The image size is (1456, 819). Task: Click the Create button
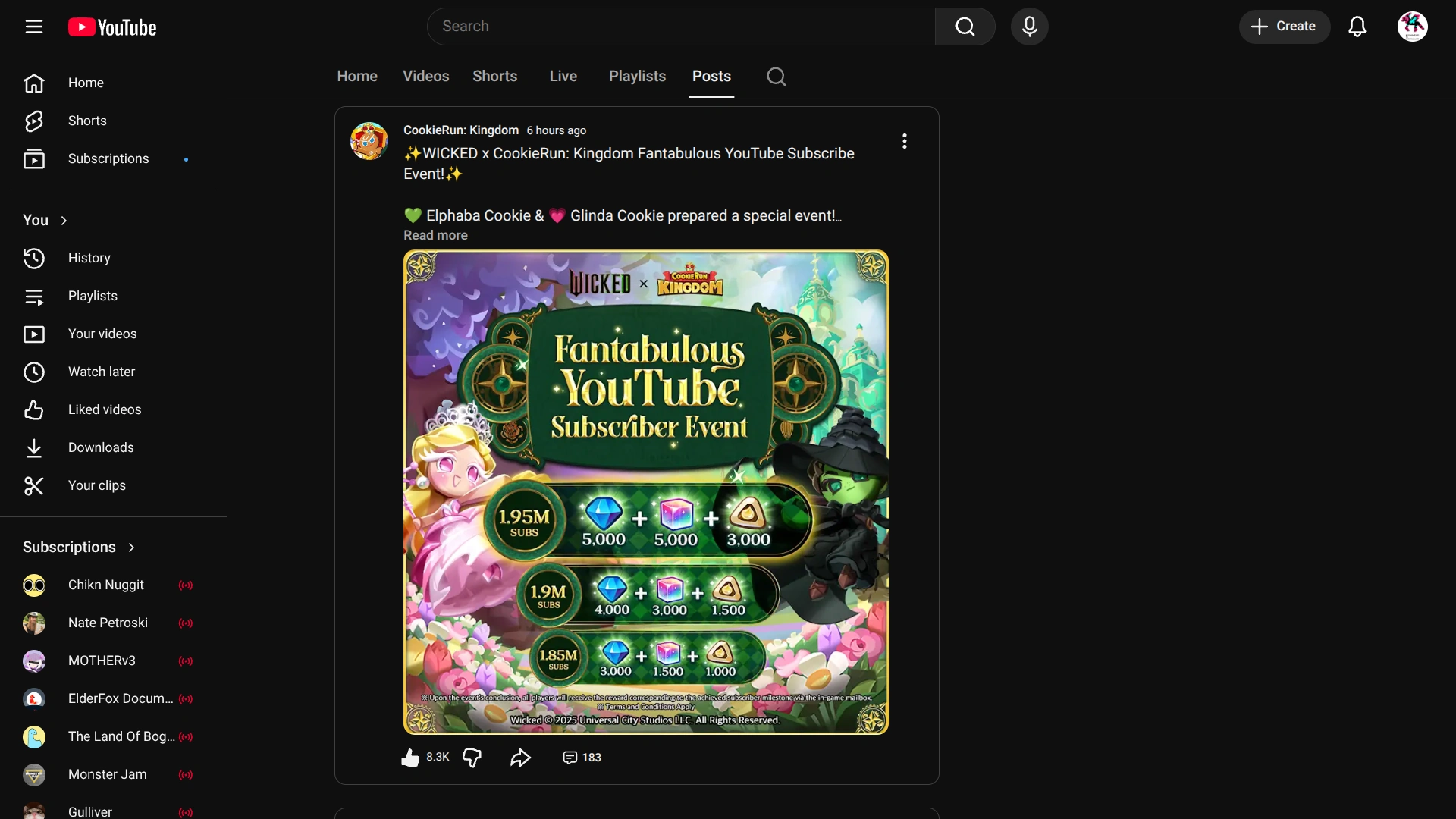point(1284,27)
